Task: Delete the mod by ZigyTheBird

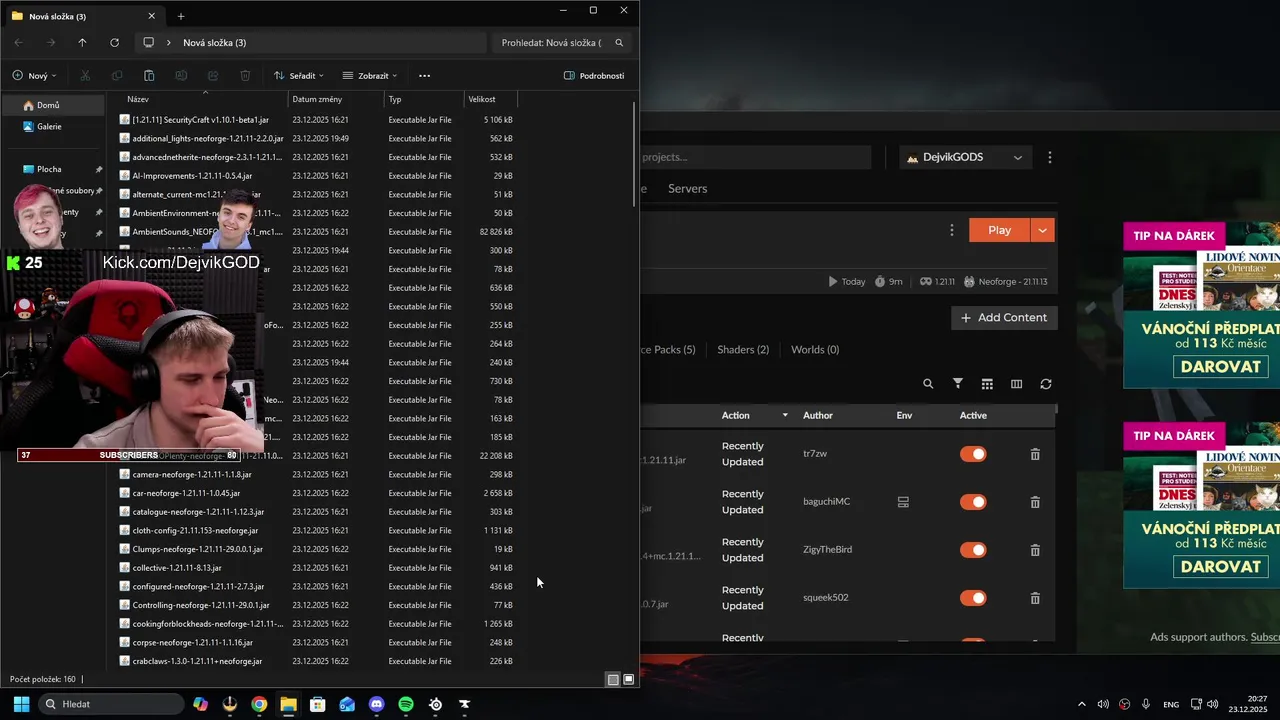Action: pyautogui.click(x=1035, y=550)
